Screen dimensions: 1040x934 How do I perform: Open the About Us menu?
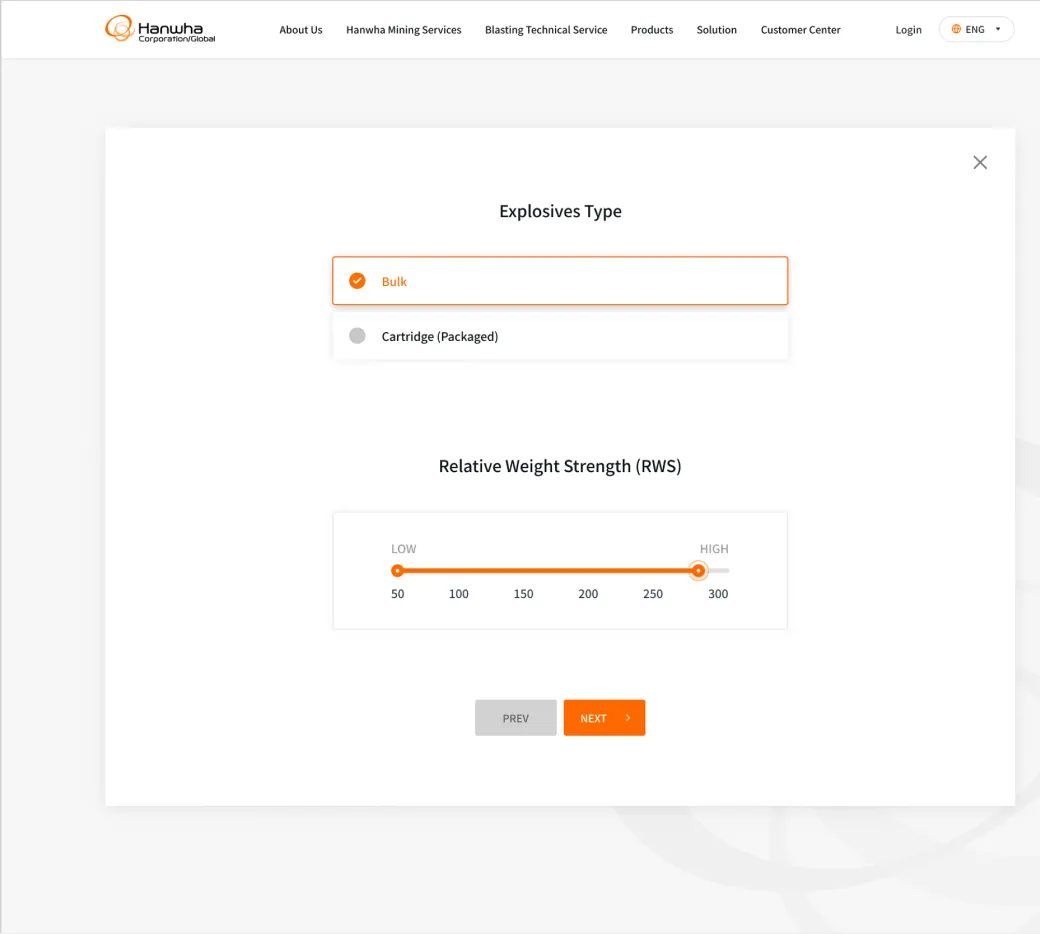point(301,30)
